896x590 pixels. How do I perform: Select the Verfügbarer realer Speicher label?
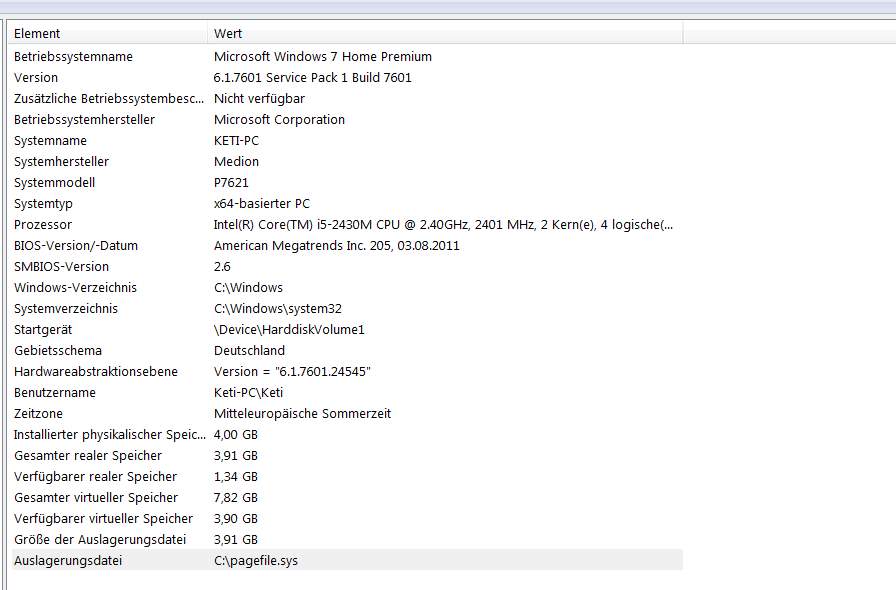pyautogui.click(x=95, y=477)
